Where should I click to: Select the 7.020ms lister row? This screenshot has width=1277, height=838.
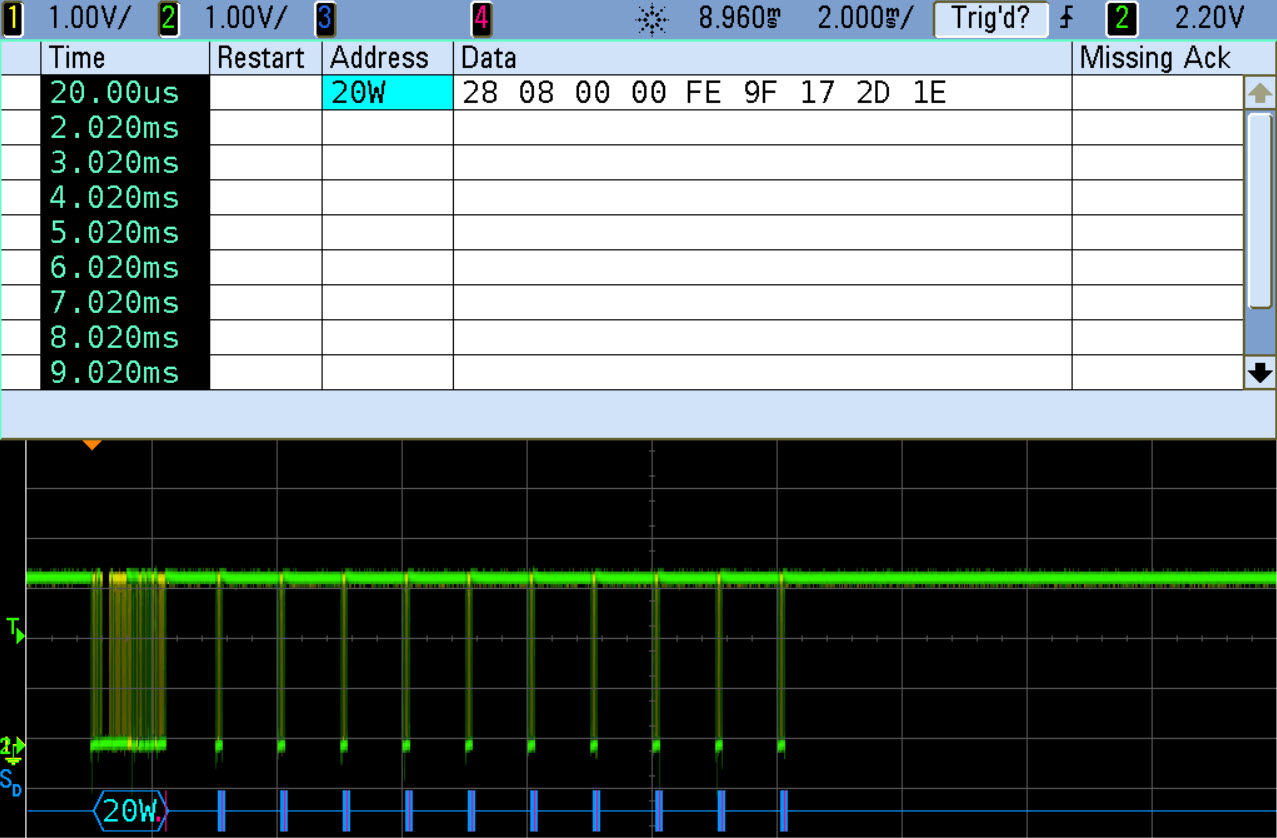tap(622, 303)
